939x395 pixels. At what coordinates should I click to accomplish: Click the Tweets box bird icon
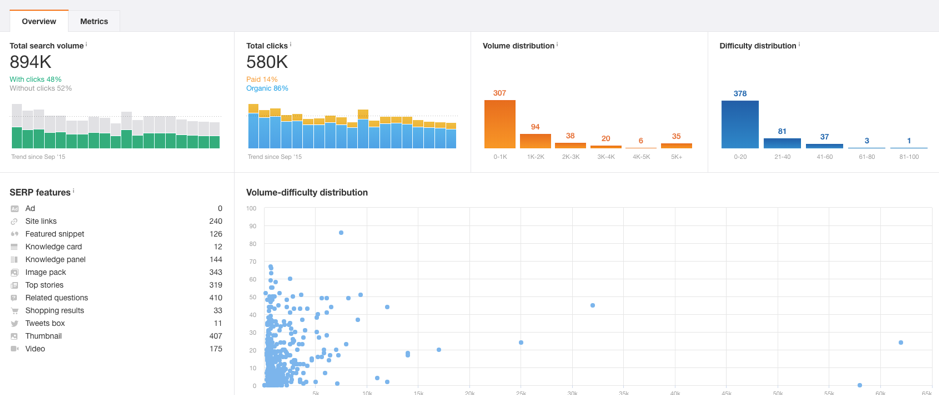coord(15,323)
